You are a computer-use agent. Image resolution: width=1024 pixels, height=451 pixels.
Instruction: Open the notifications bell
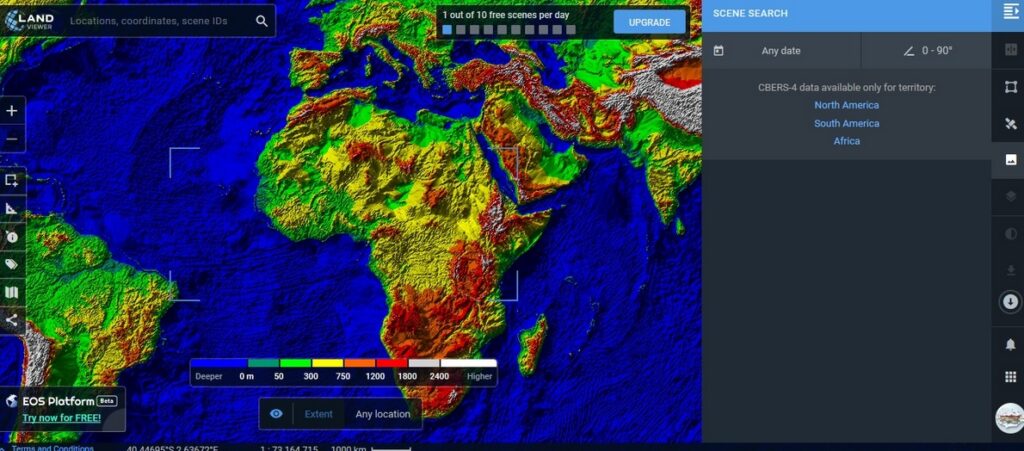click(x=1009, y=344)
